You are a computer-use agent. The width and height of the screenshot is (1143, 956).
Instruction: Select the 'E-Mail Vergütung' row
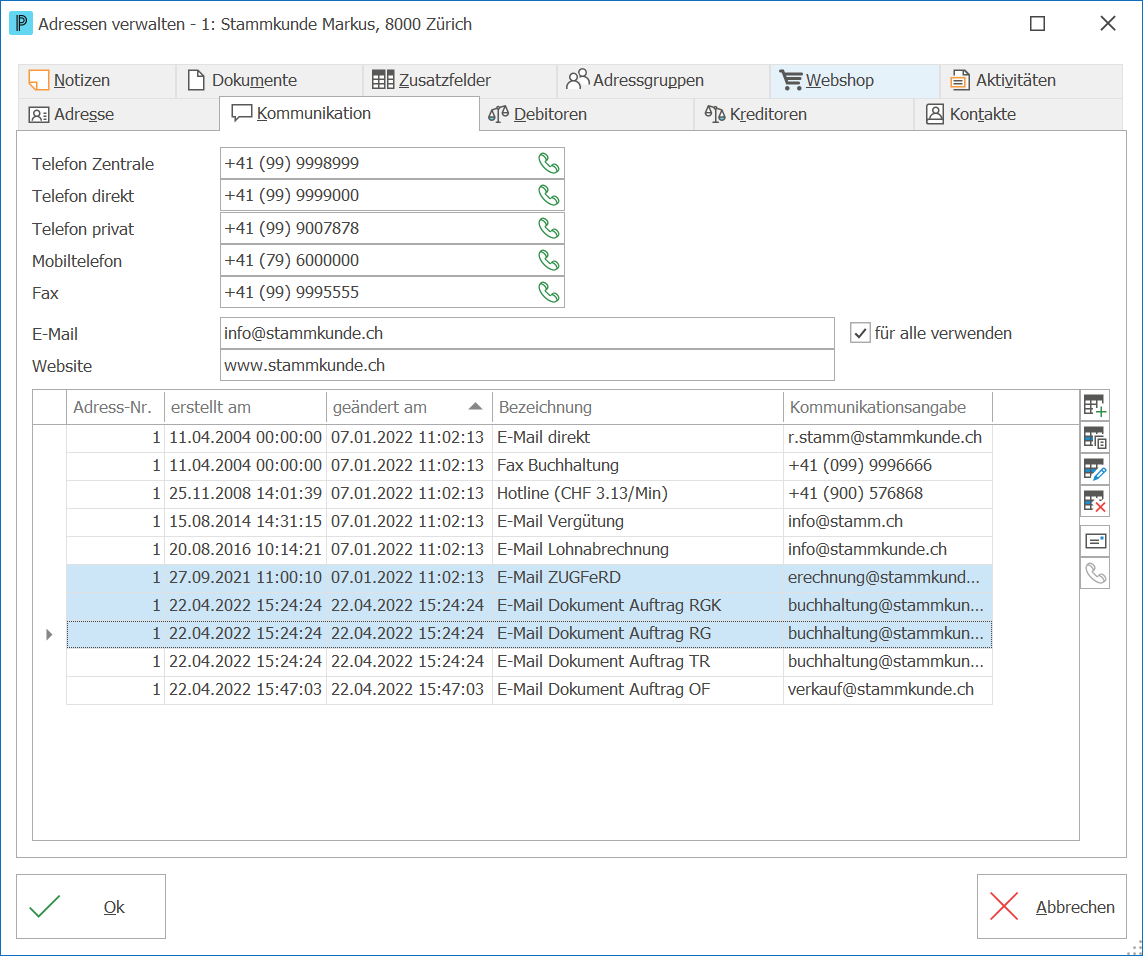click(529, 522)
